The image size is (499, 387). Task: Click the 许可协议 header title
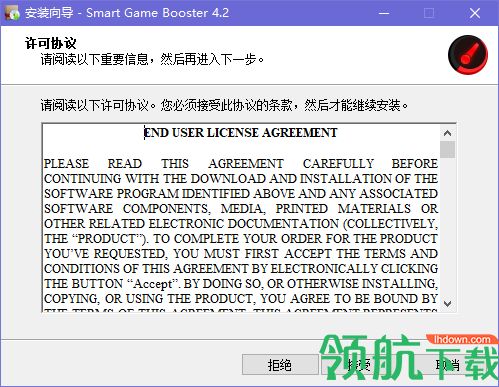coord(51,43)
